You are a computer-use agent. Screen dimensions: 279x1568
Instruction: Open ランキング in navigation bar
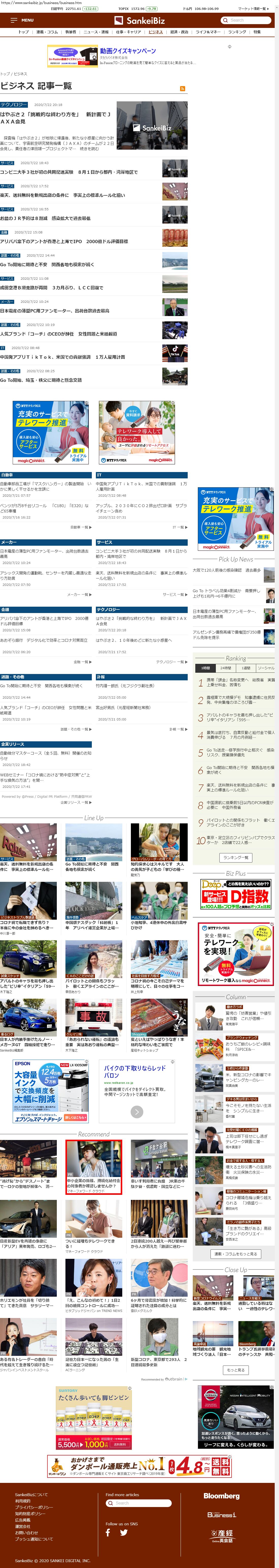(x=237, y=32)
